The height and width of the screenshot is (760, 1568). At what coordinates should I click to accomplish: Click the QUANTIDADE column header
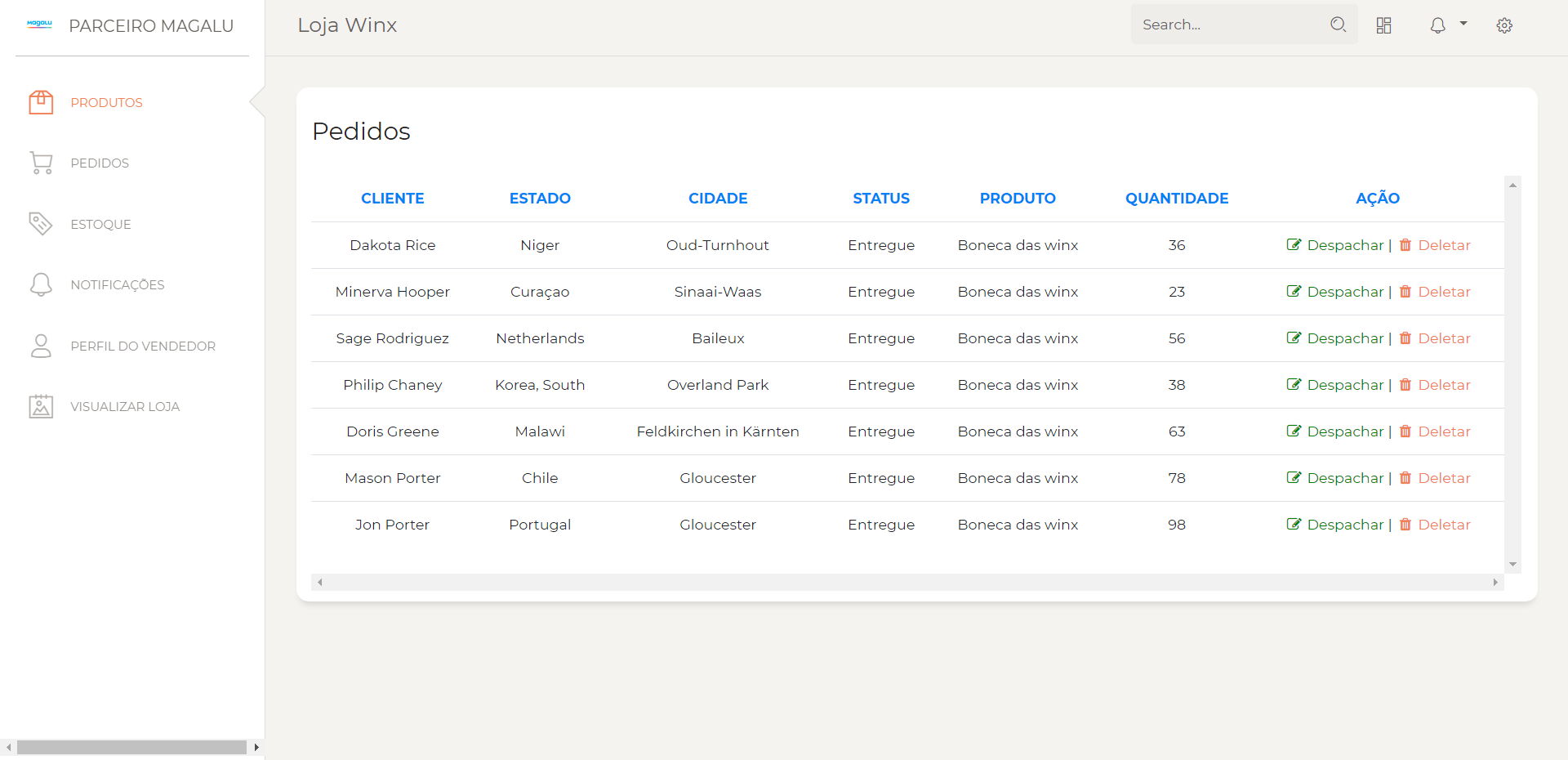tap(1177, 199)
